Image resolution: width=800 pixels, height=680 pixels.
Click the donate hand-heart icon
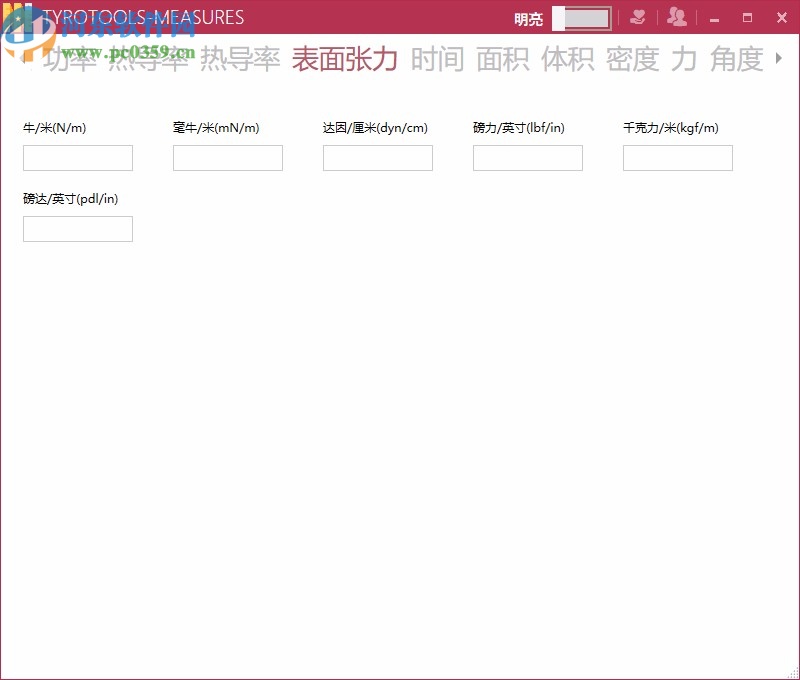[x=637, y=18]
